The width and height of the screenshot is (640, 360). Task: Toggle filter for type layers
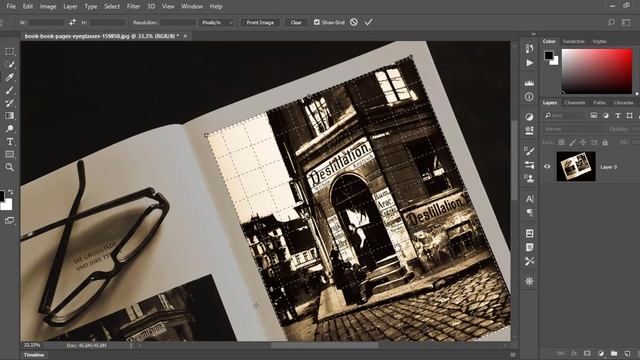tap(618, 116)
